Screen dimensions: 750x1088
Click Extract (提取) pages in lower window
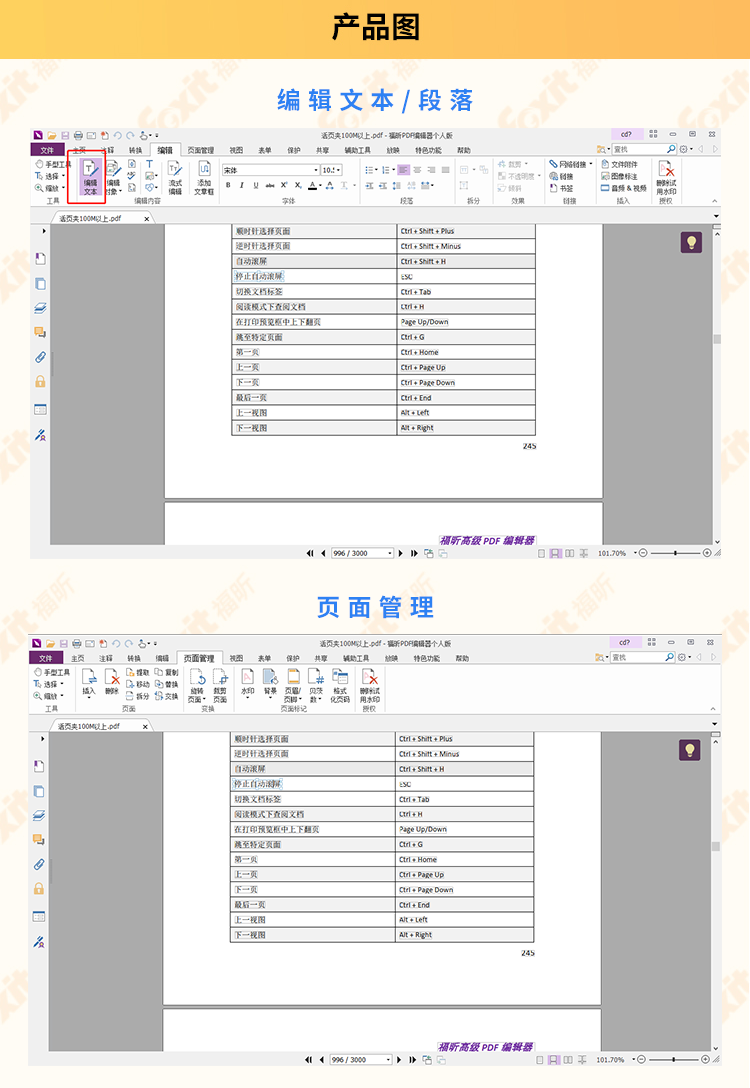pyautogui.click(x=137, y=672)
